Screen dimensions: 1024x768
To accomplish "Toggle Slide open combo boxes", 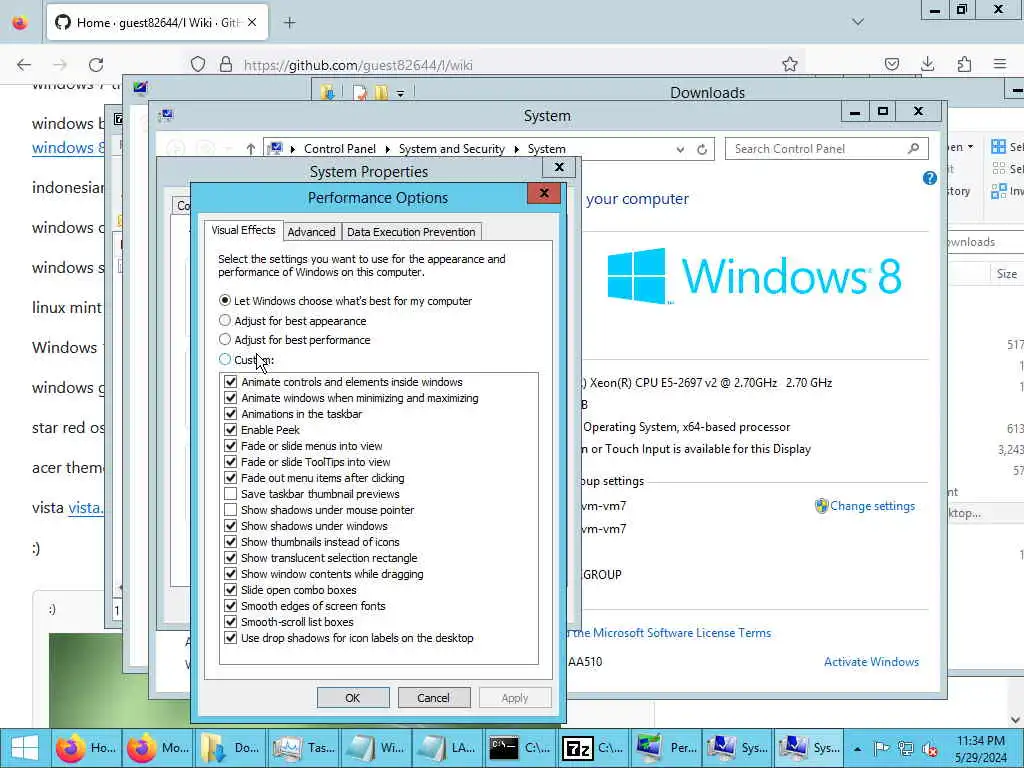I will point(231,590).
